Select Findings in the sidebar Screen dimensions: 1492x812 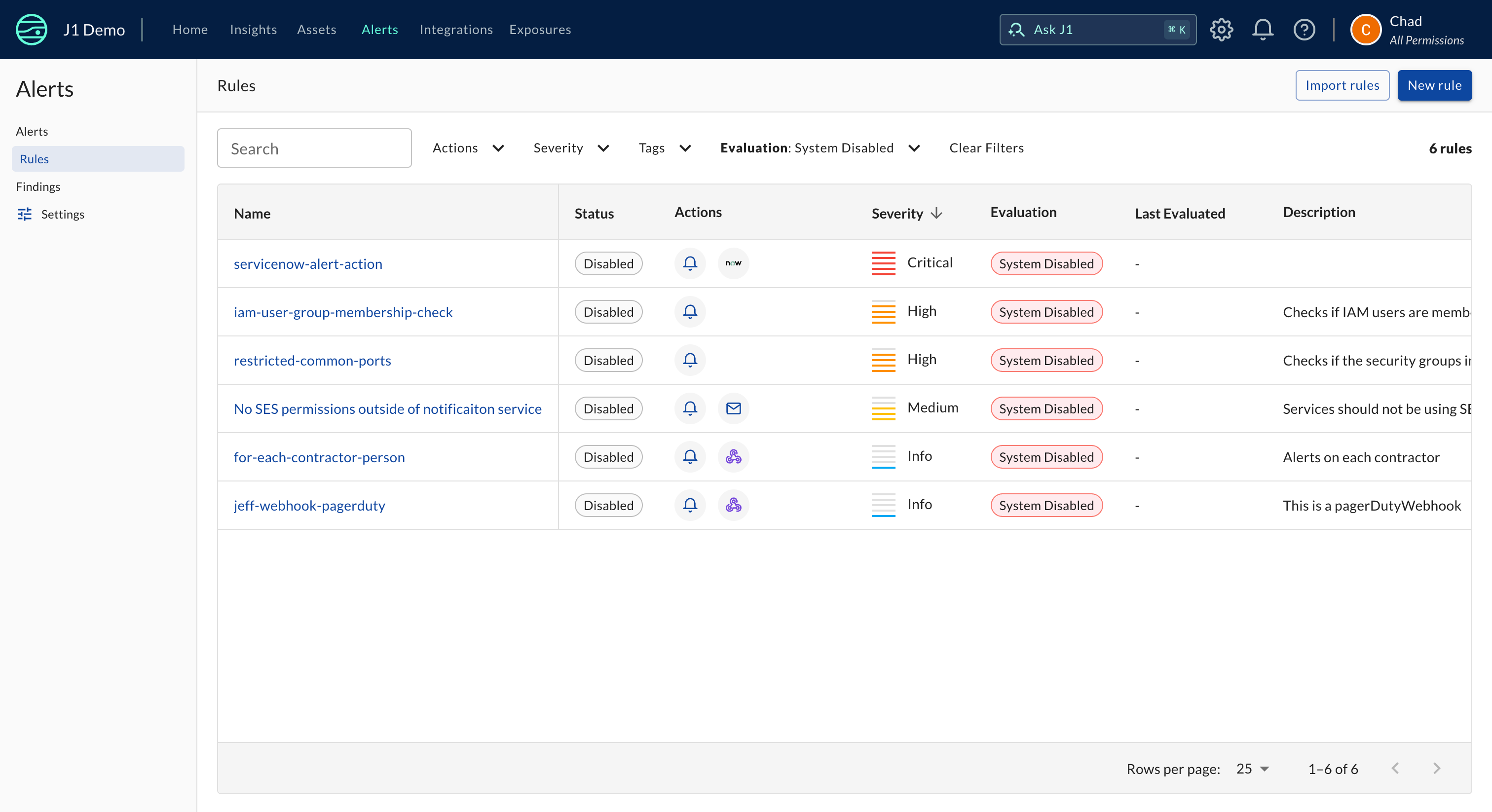click(x=38, y=186)
